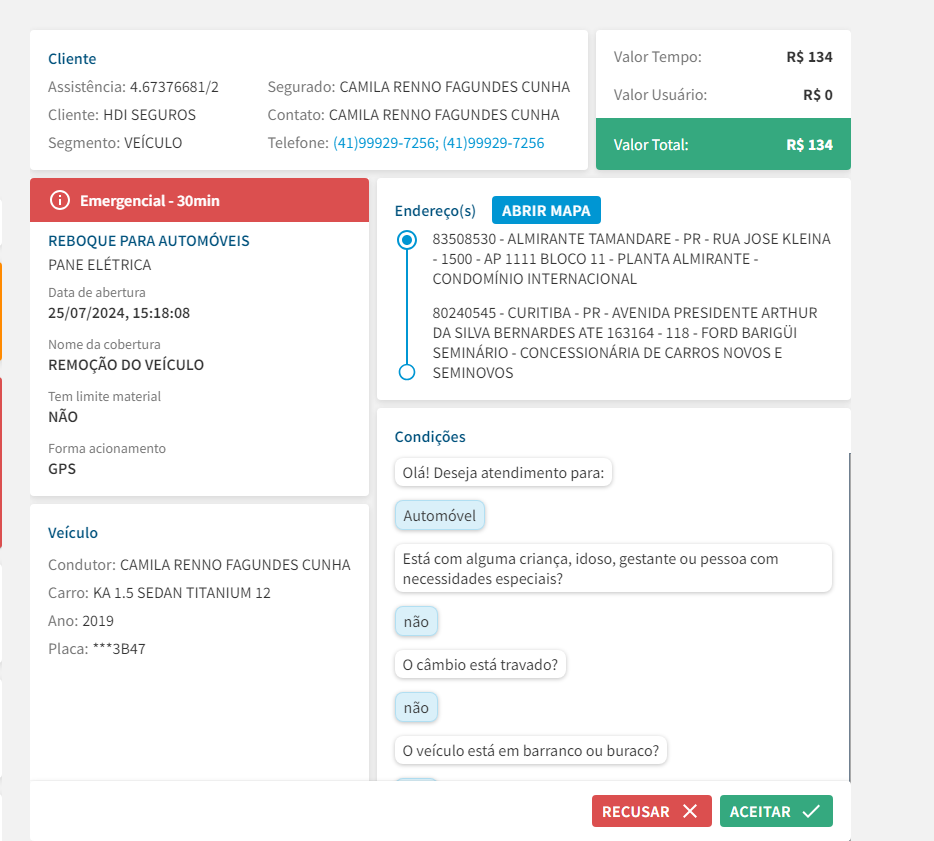Click the ACEITAR button label
Screen dimensions: 934x841
click(760, 812)
